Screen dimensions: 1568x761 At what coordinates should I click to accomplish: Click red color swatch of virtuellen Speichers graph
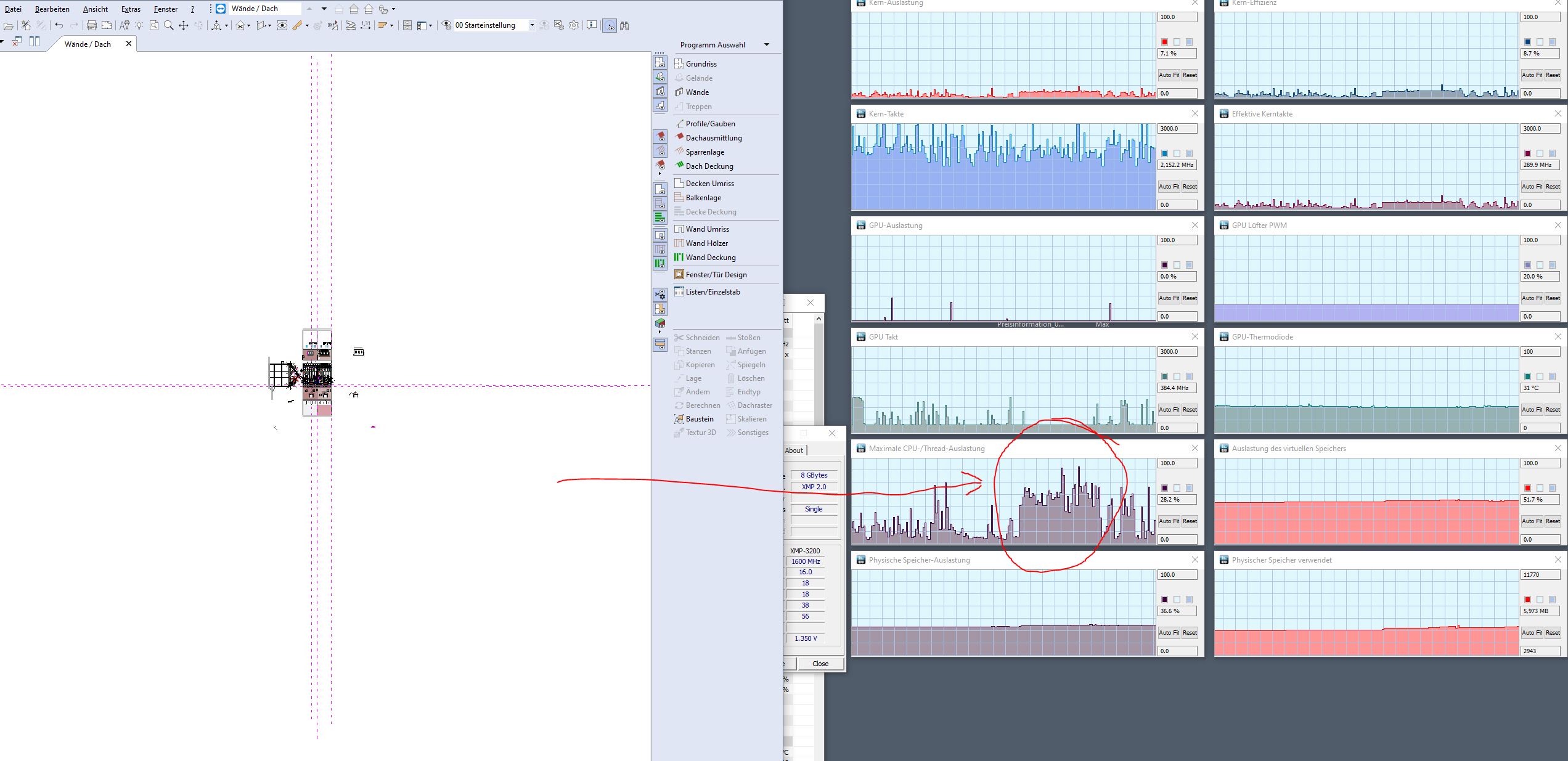pyautogui.click(x=1527, y=488)
